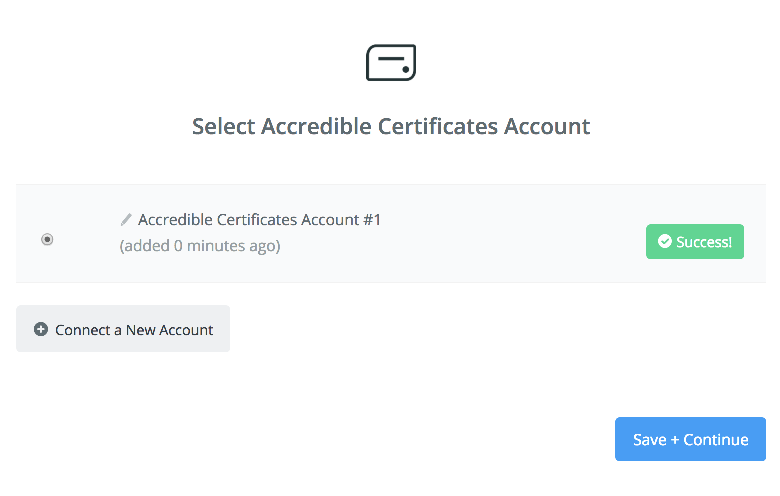Click the Accredible Certificates Account #1 name
The width and height of the screenshot is (780, 496).
point(259,219)
